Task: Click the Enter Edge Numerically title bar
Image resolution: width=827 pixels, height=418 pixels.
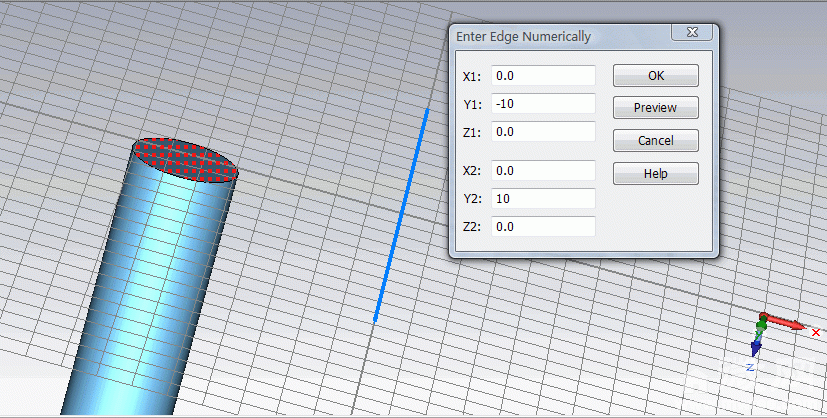Action: click(x=562, y=36)
